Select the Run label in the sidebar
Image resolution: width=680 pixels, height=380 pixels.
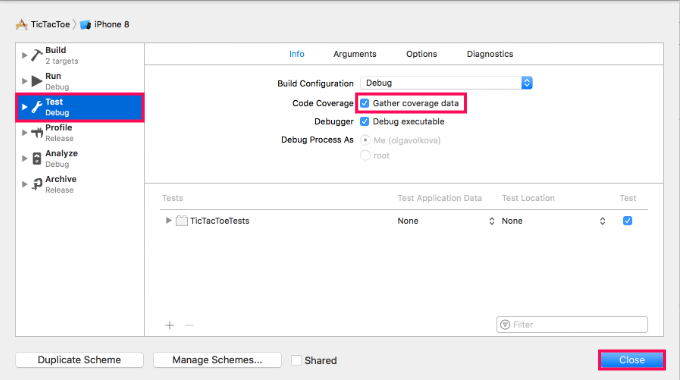(x=53, y=76)
